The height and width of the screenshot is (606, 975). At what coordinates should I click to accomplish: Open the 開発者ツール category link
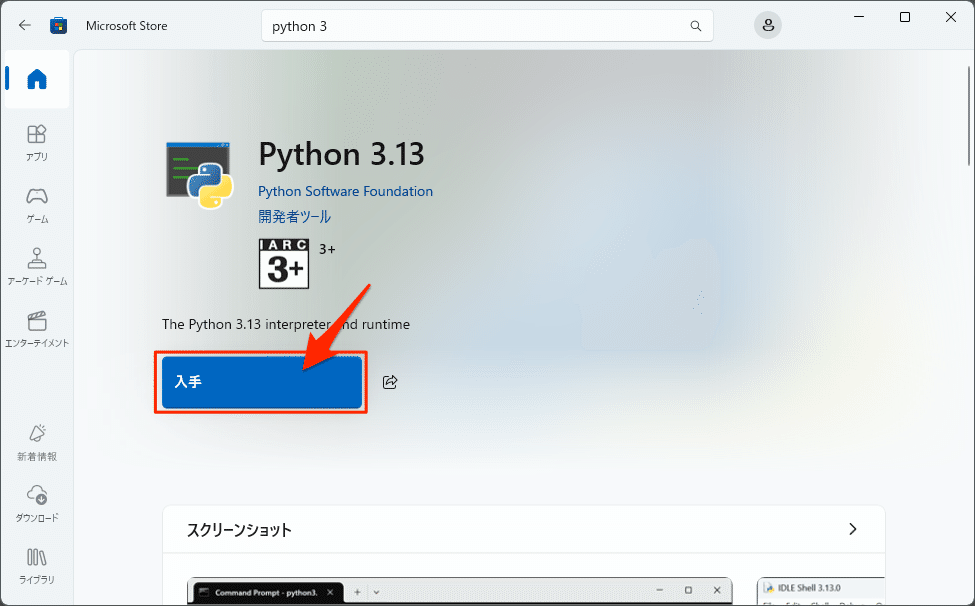tap(294, 216)
